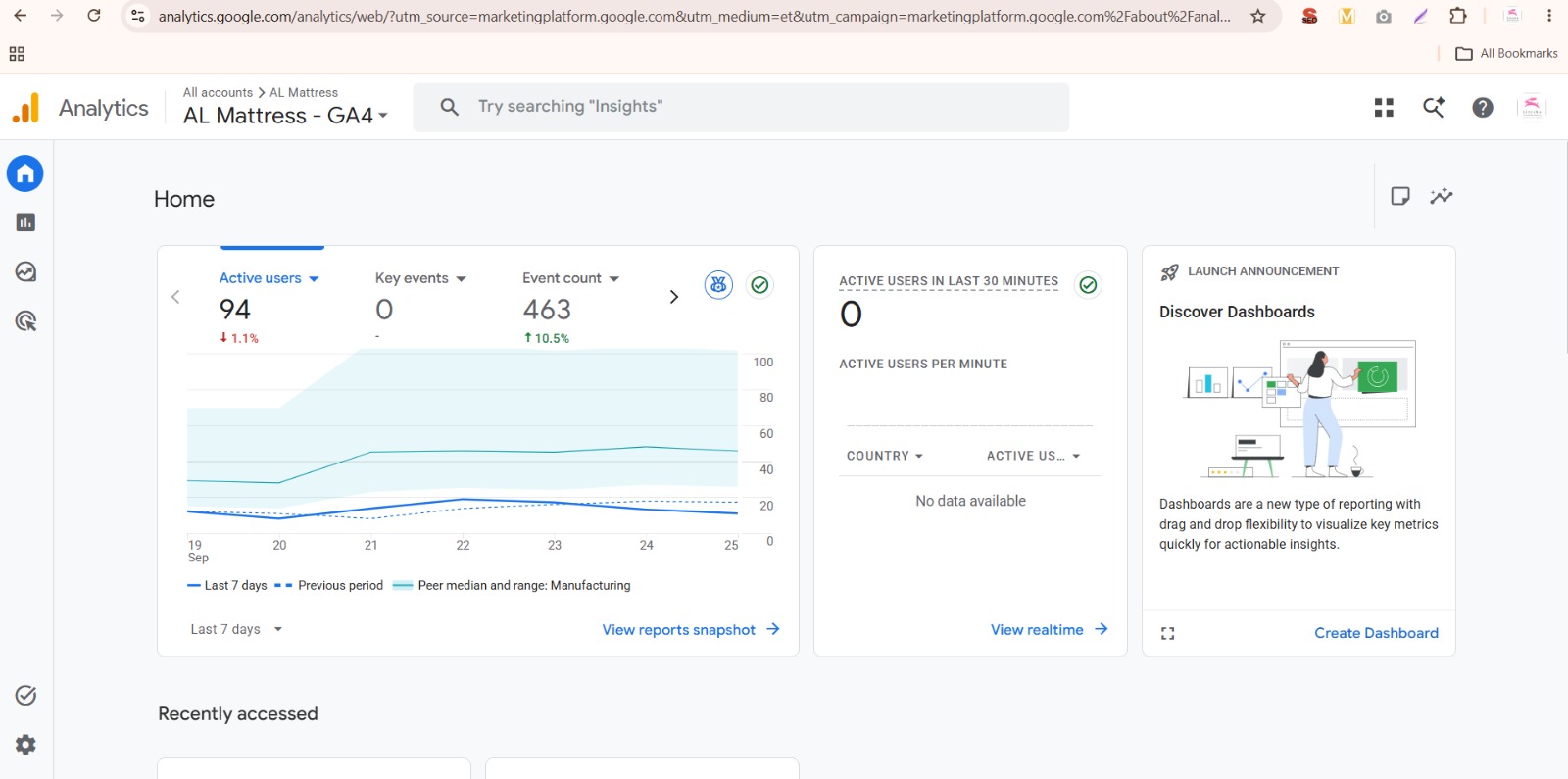1568x779 pixels.
Task: Open the Google apps grid icon
Action: click(x=1384, y=108)
